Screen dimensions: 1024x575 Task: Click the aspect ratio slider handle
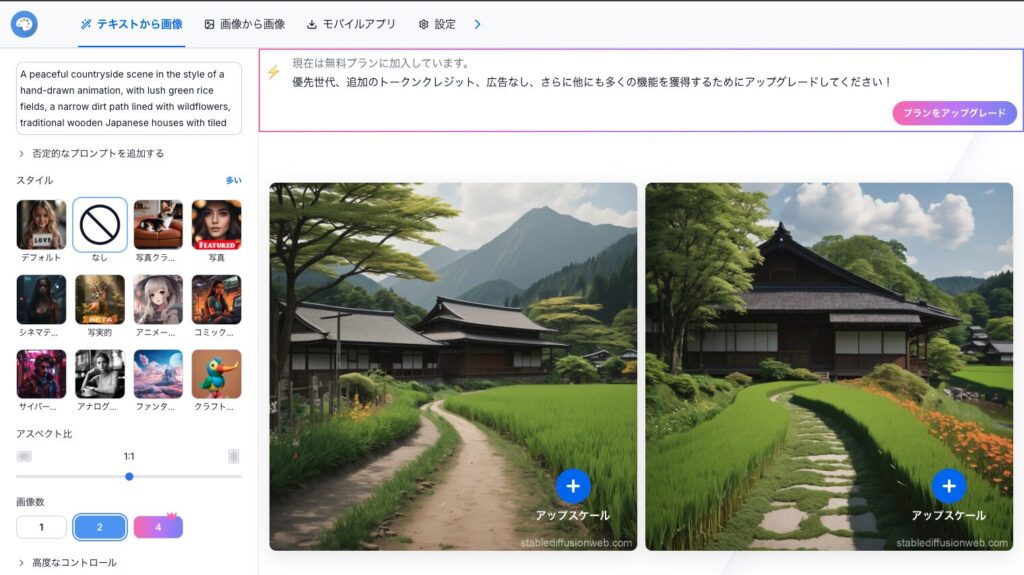[x=129, y=476]
